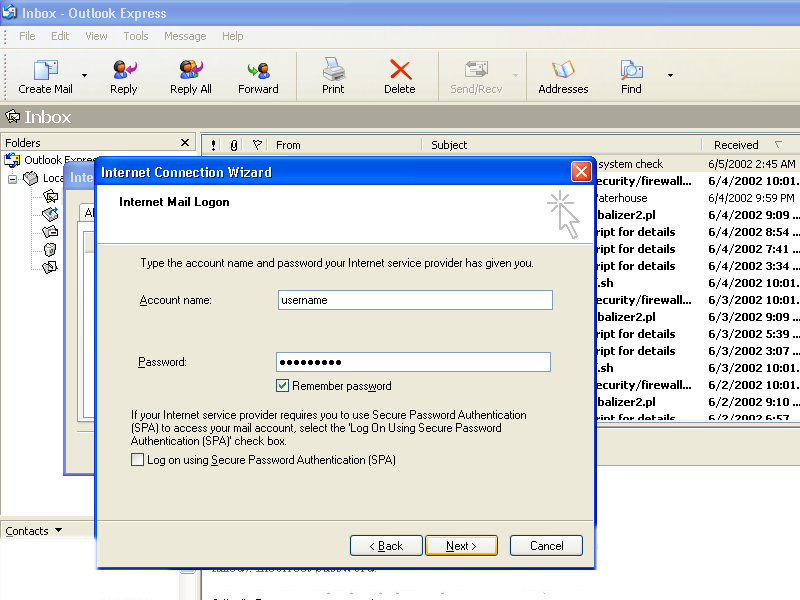
Task: Click the Inbox banner icon
Action: 13,117
